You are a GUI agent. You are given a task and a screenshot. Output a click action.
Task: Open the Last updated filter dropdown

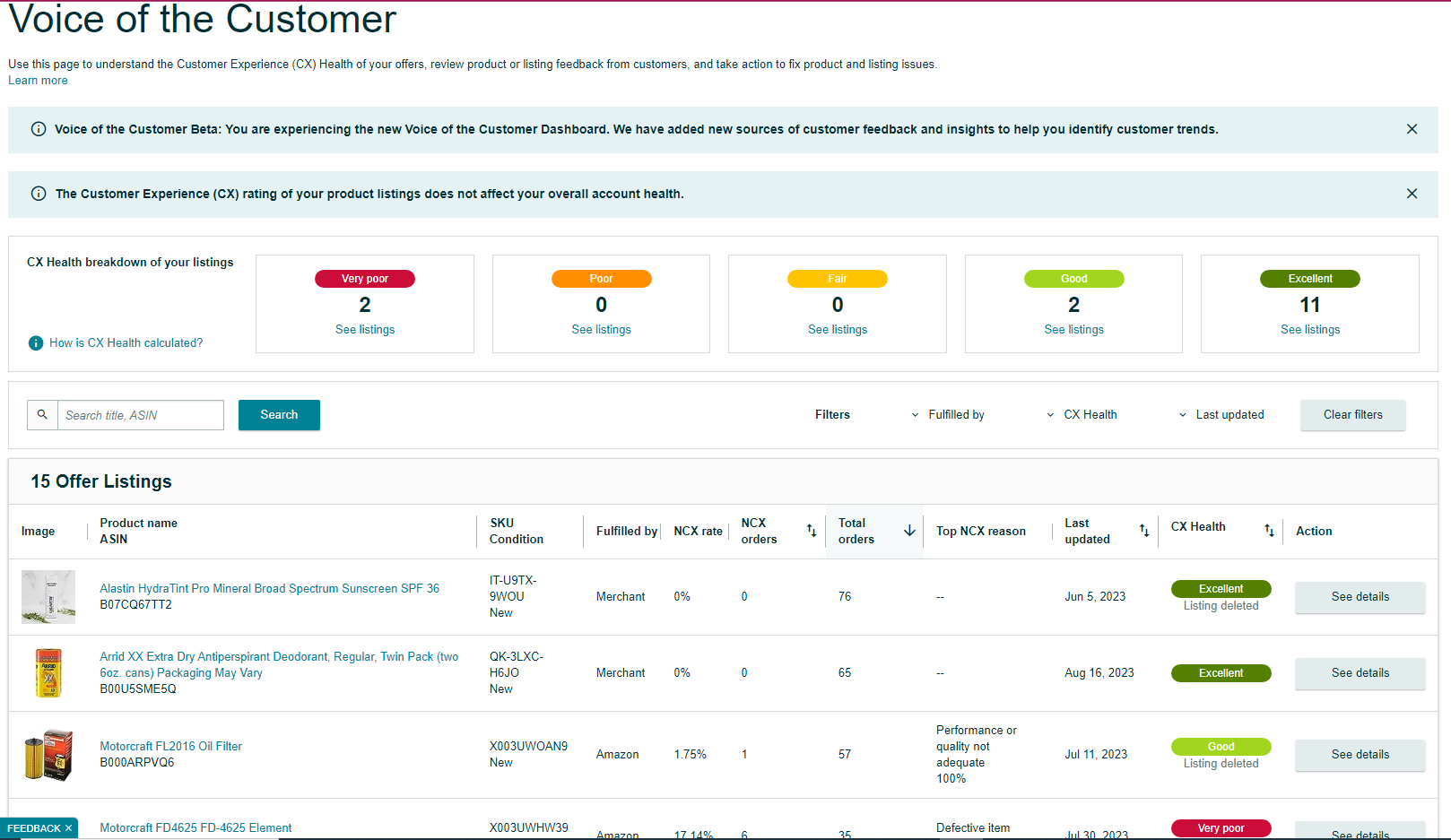click(x=1221, y=415)
